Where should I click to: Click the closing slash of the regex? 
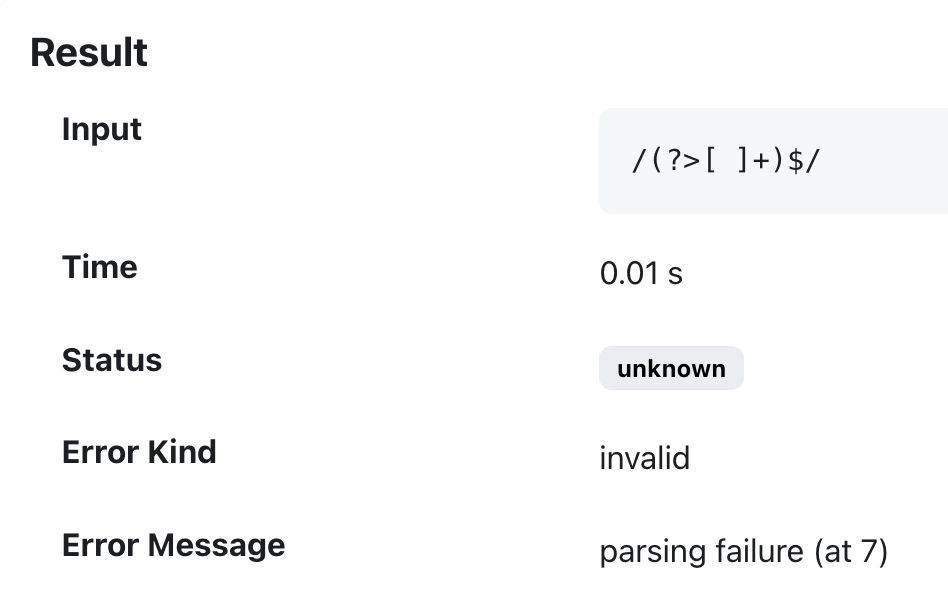812,161
